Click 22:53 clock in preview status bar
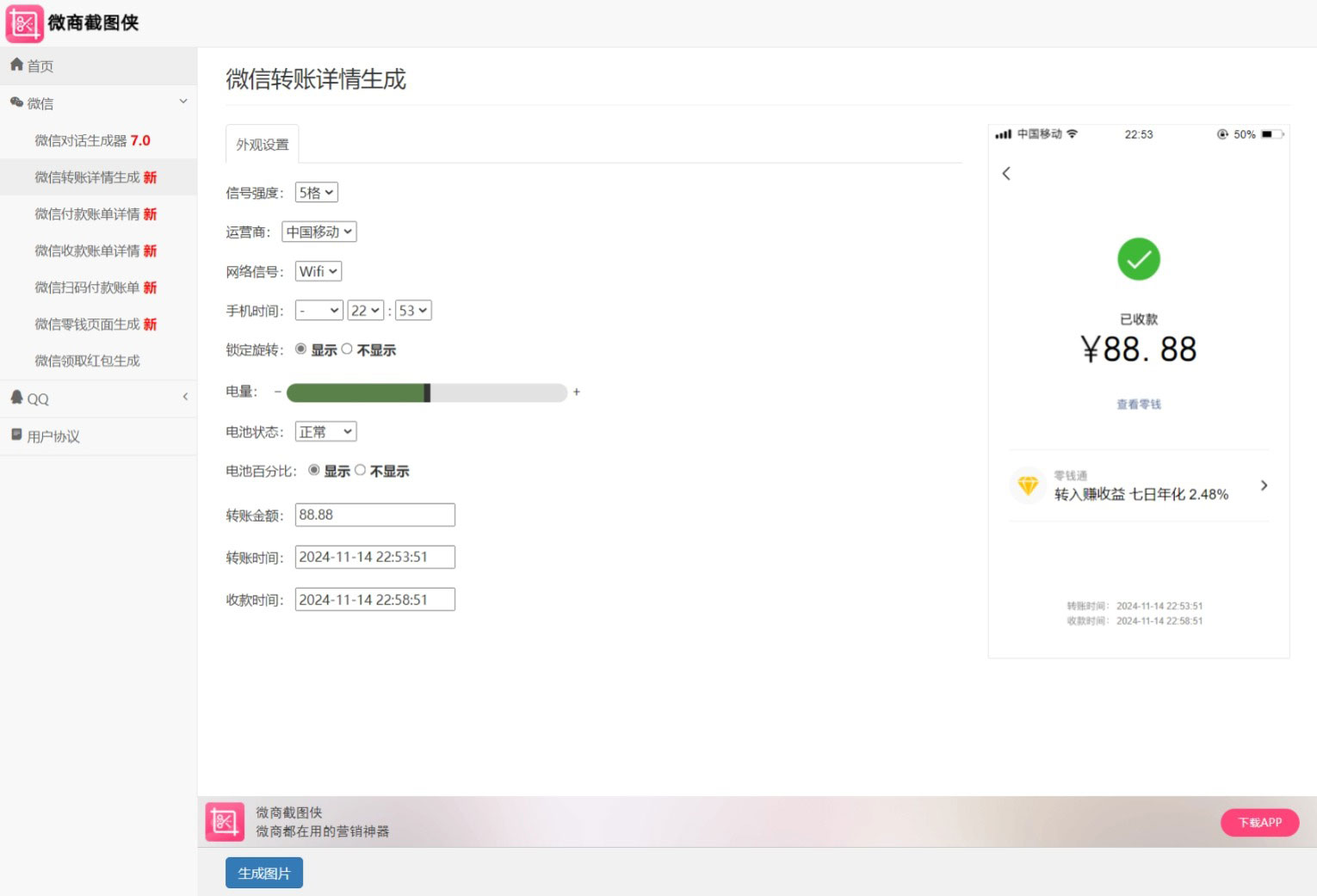 coord(1139,134)
